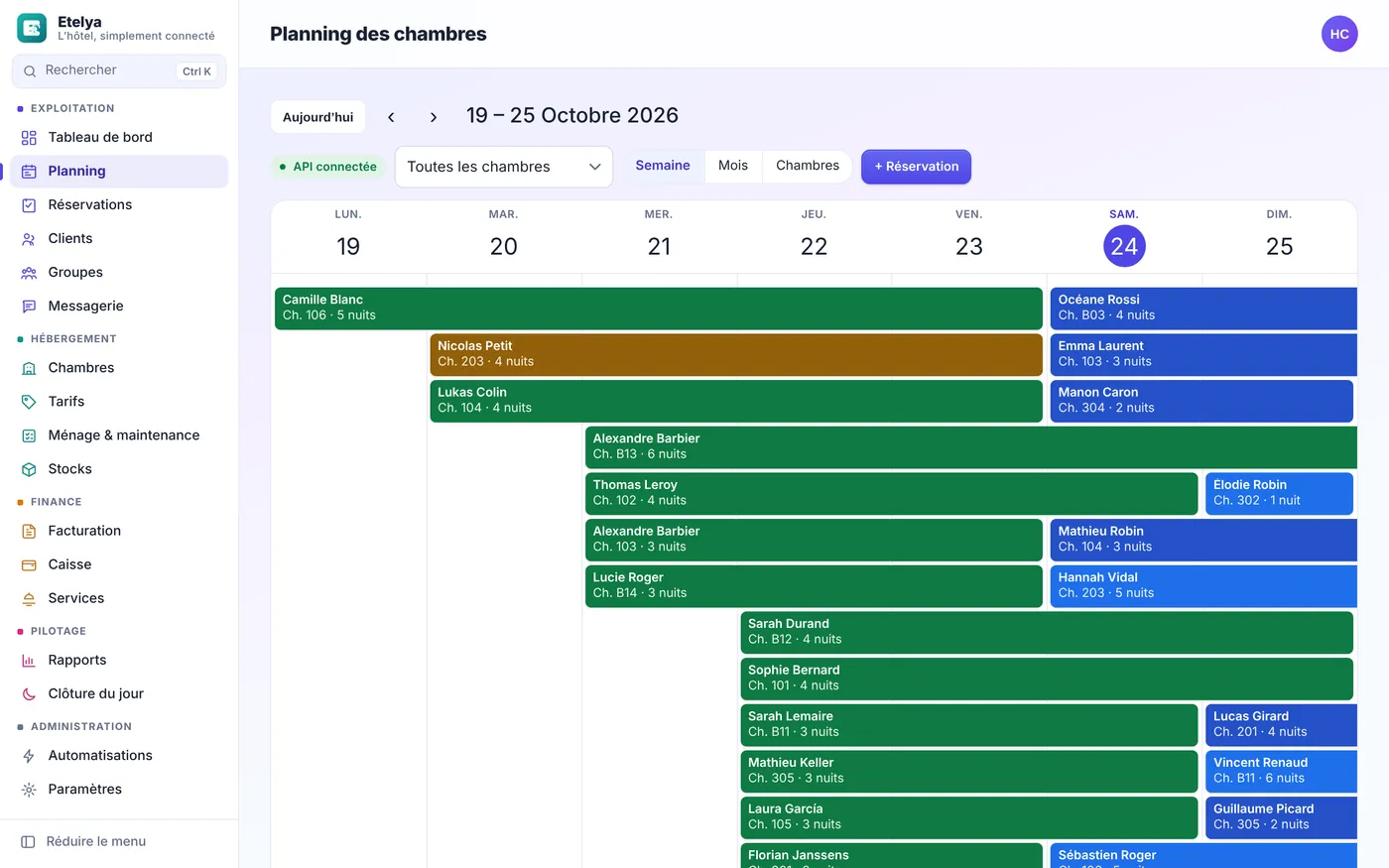Click the Stocks box icon
Image resolution: width=1389 pixels, height=868 pixels.
29,469
